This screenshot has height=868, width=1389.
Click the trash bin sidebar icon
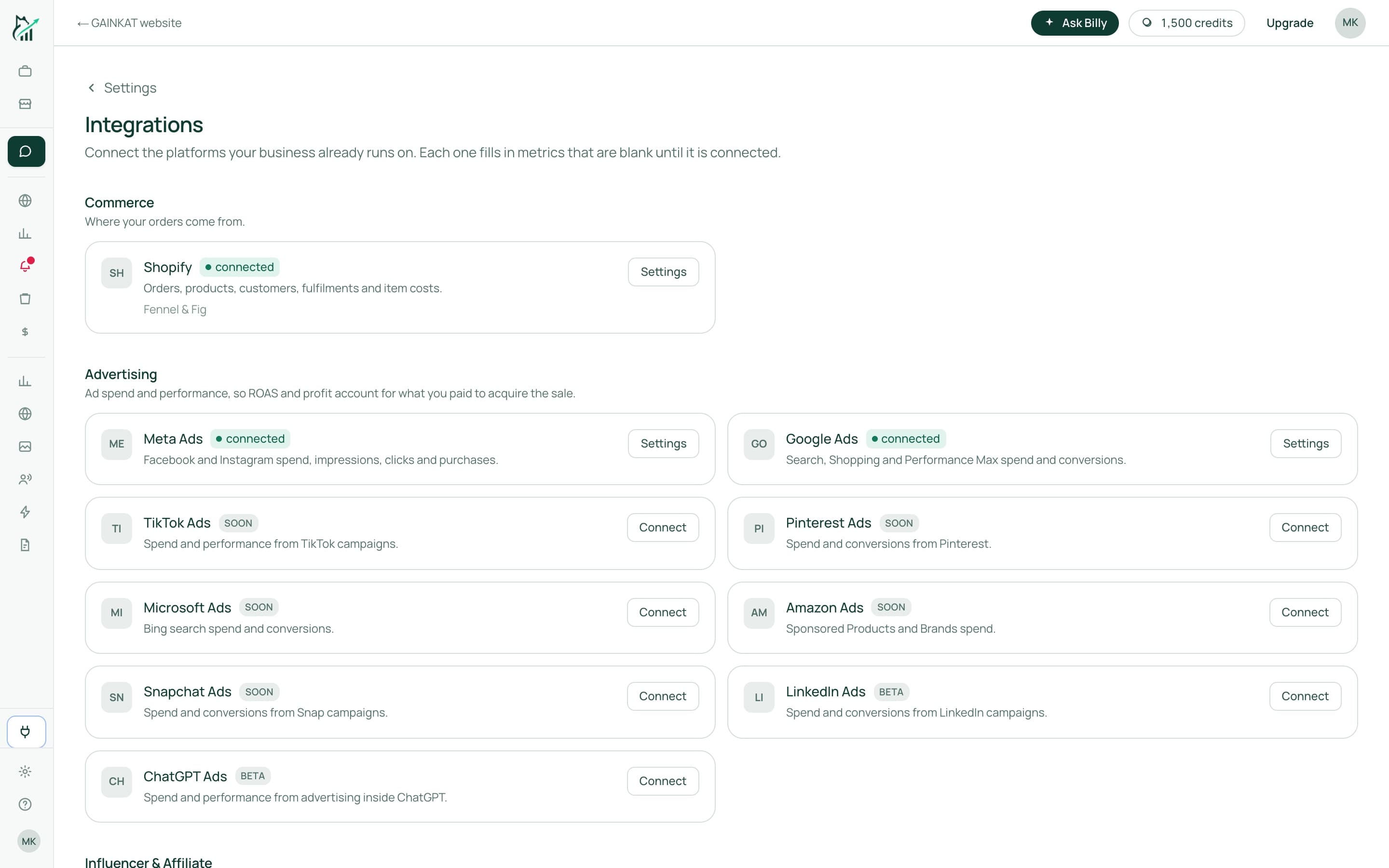pyautogui.click(x=25, y=298)
